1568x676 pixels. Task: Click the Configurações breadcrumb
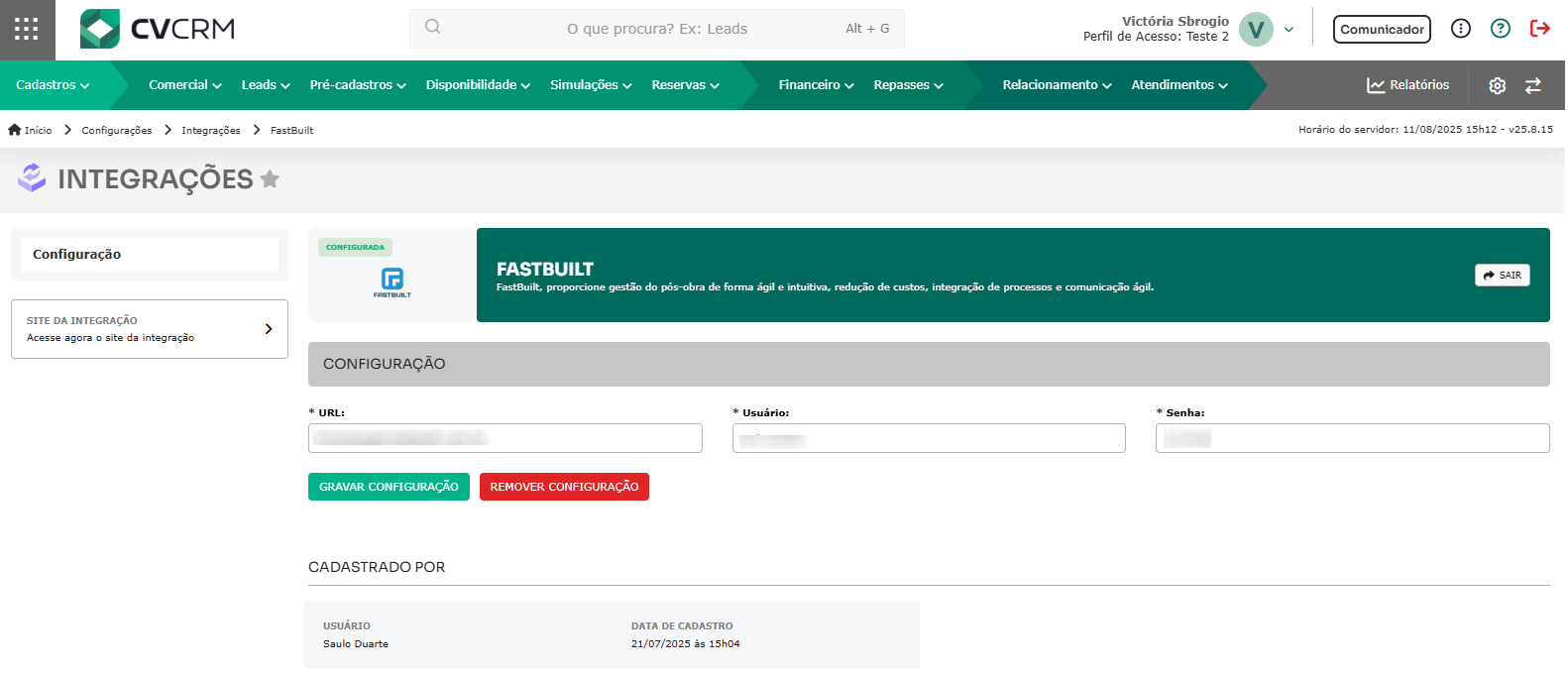tap(117, 130)
